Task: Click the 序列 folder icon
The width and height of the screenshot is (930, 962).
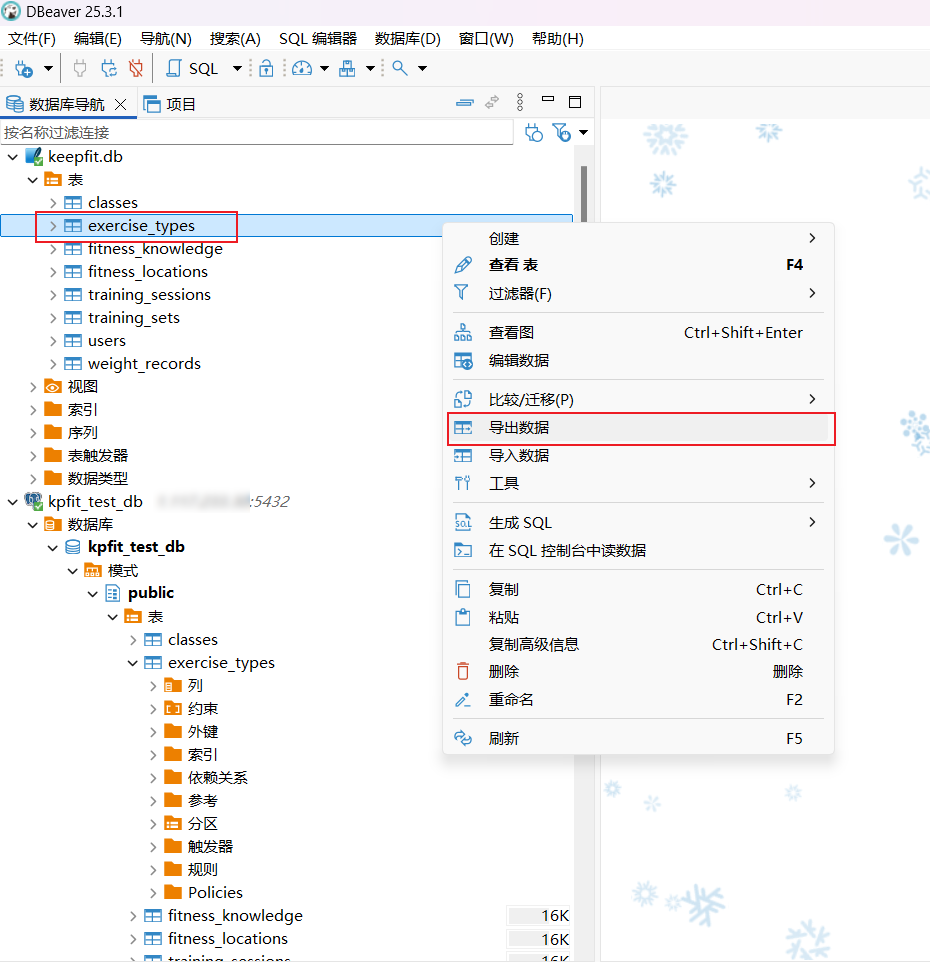Action: tap(53, 433)
